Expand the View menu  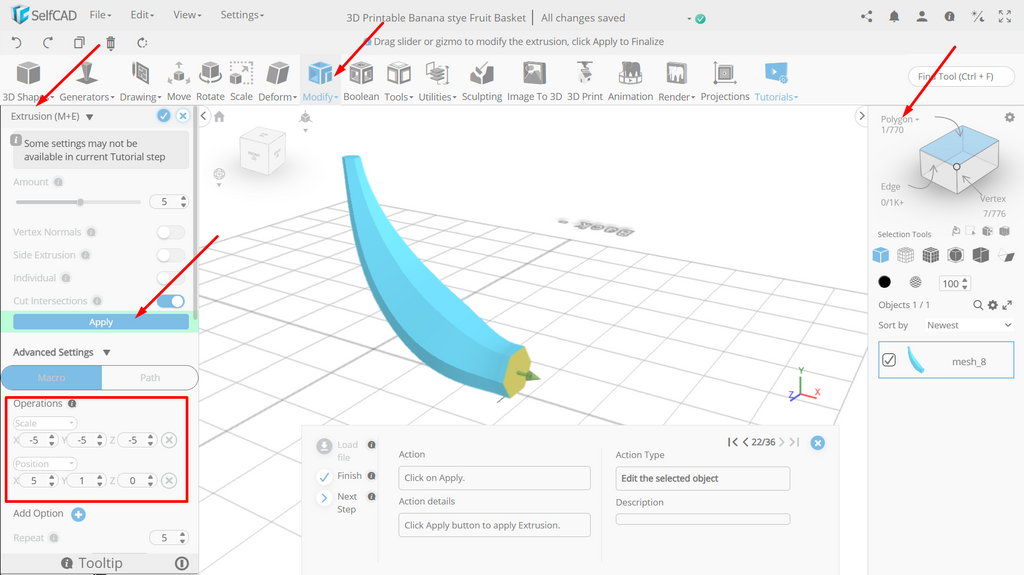(187, 14)
